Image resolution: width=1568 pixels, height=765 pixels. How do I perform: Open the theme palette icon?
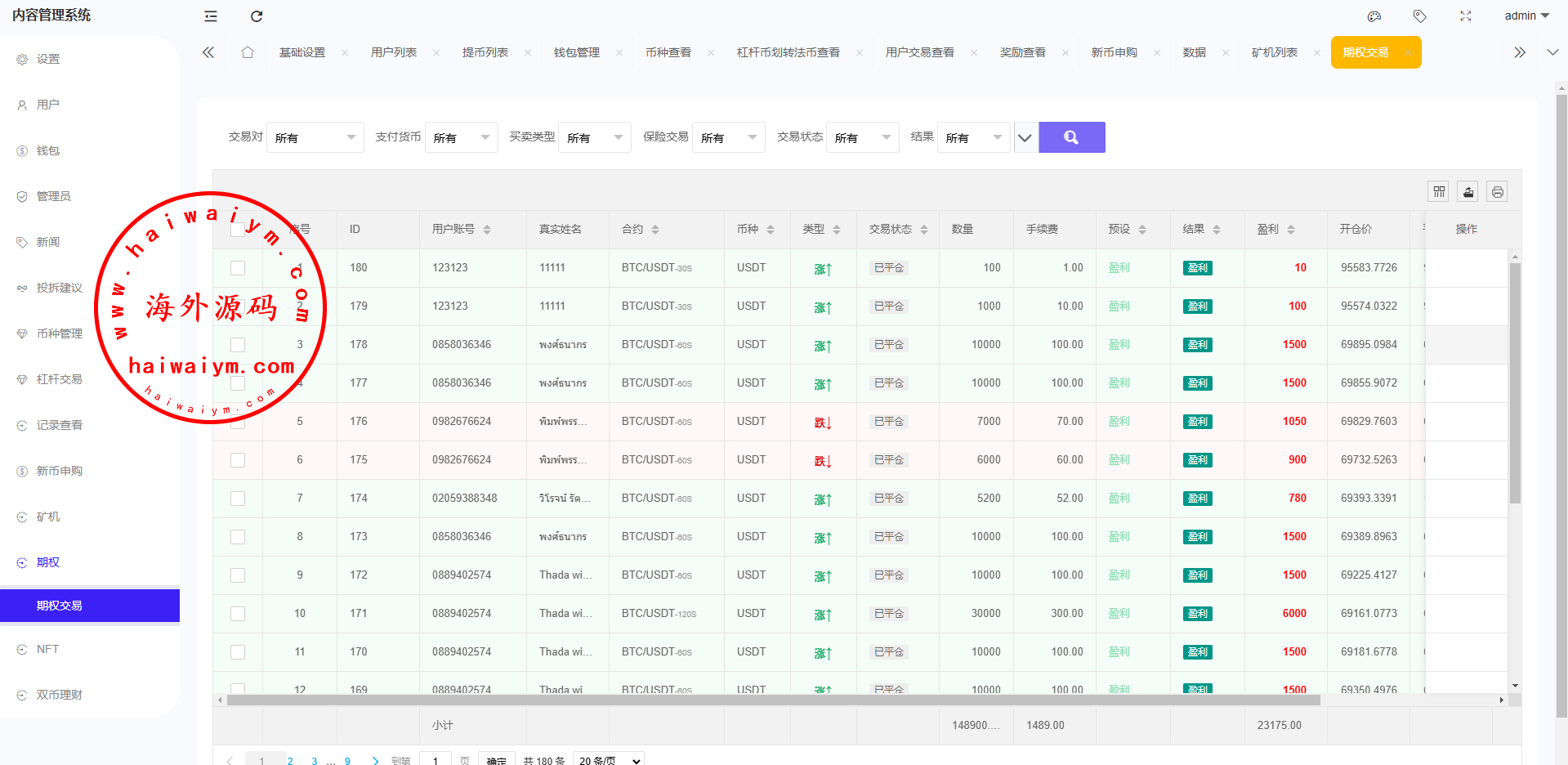pyautogui.click(x=1374, y=16)
